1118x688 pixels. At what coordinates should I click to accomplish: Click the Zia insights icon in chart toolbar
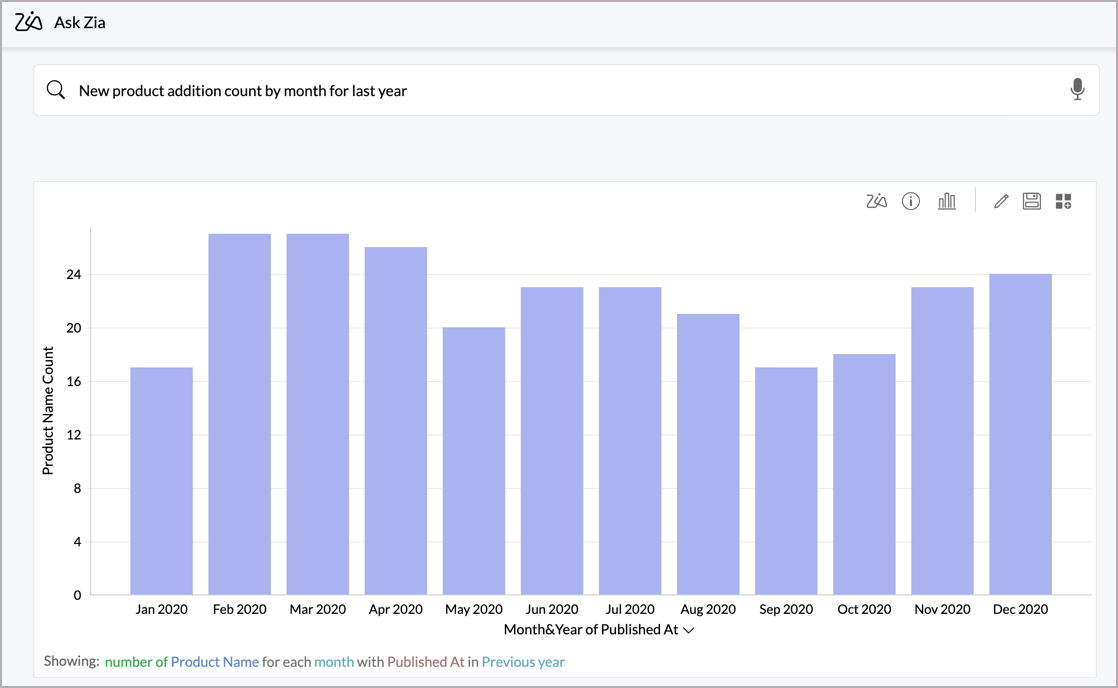[876, 201]
